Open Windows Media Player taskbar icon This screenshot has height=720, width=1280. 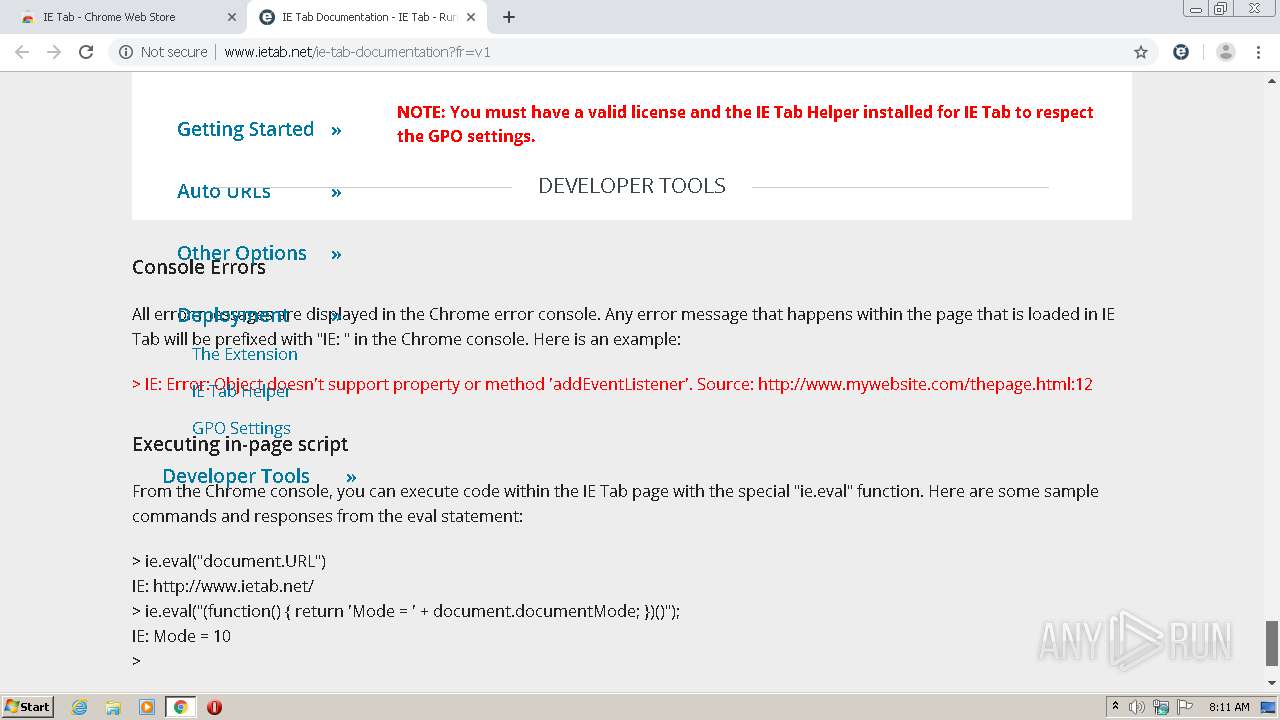147,707
